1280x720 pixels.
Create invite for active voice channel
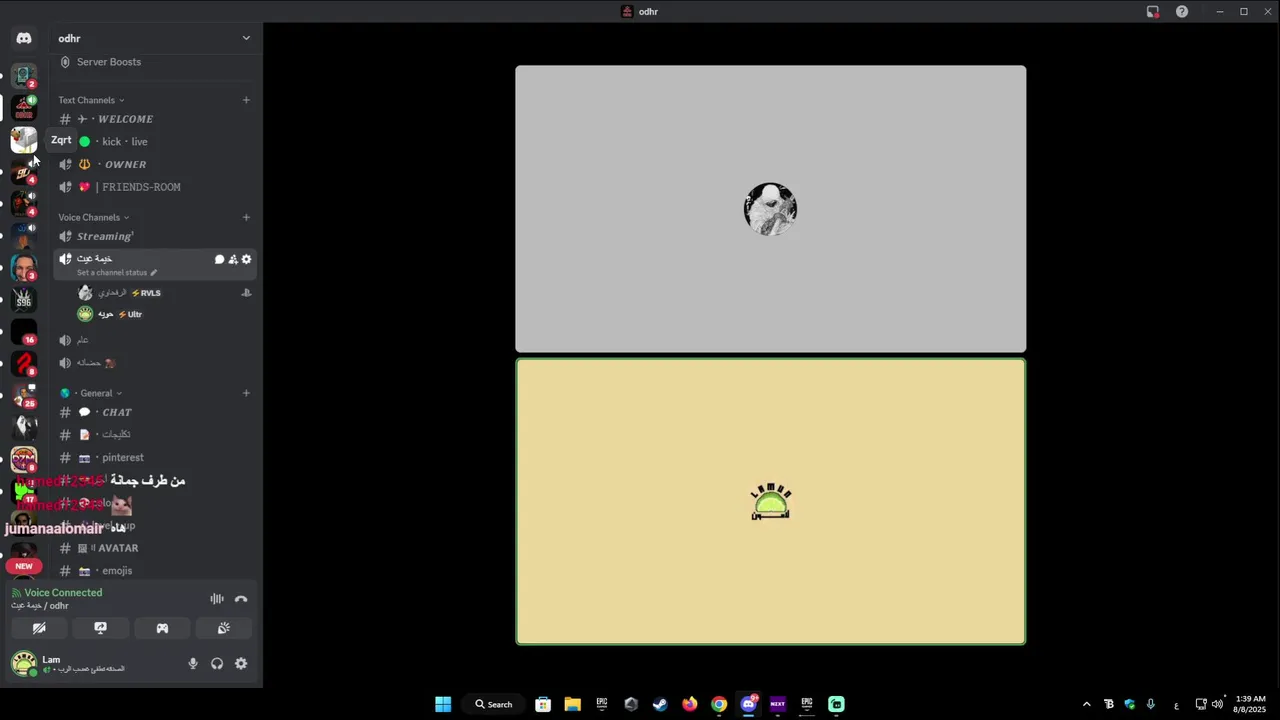[233, 259]
